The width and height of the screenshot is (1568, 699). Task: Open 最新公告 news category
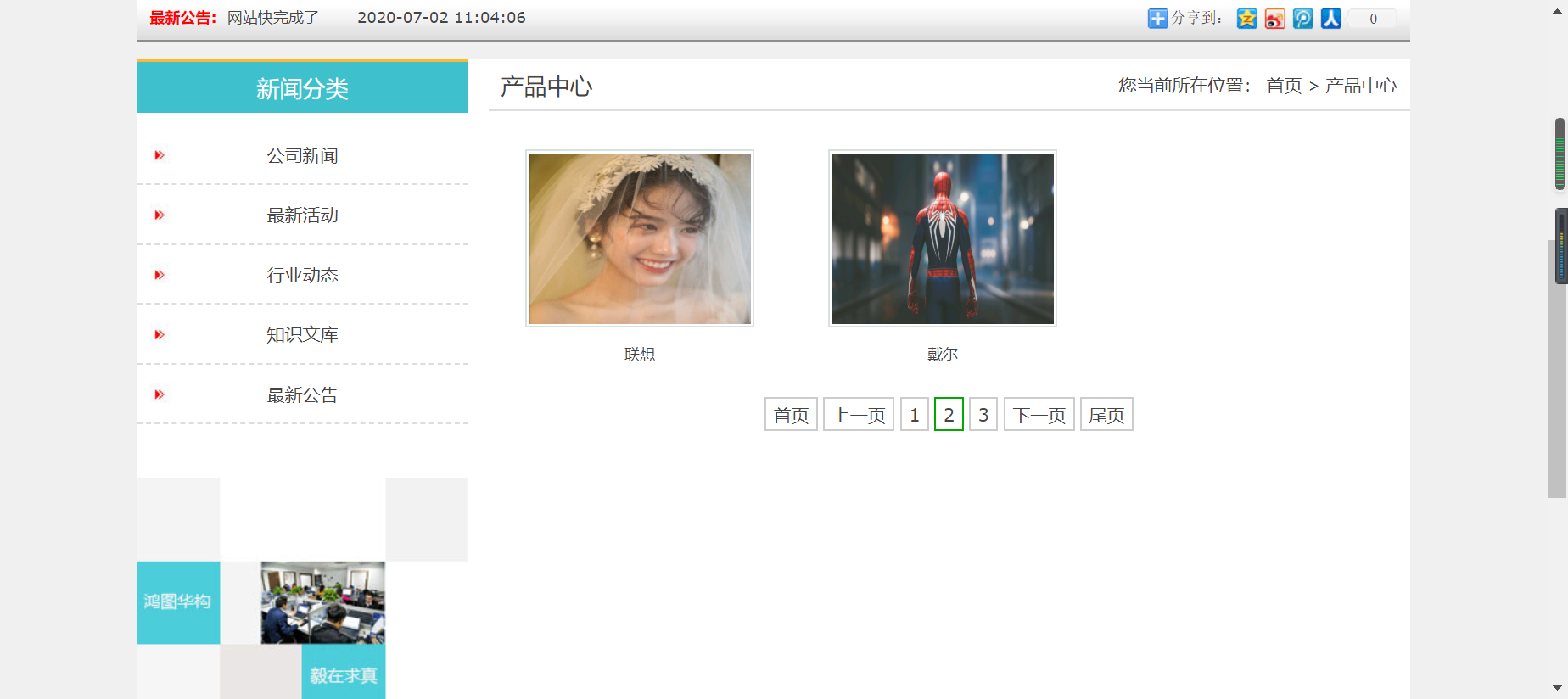click(302, 395)
